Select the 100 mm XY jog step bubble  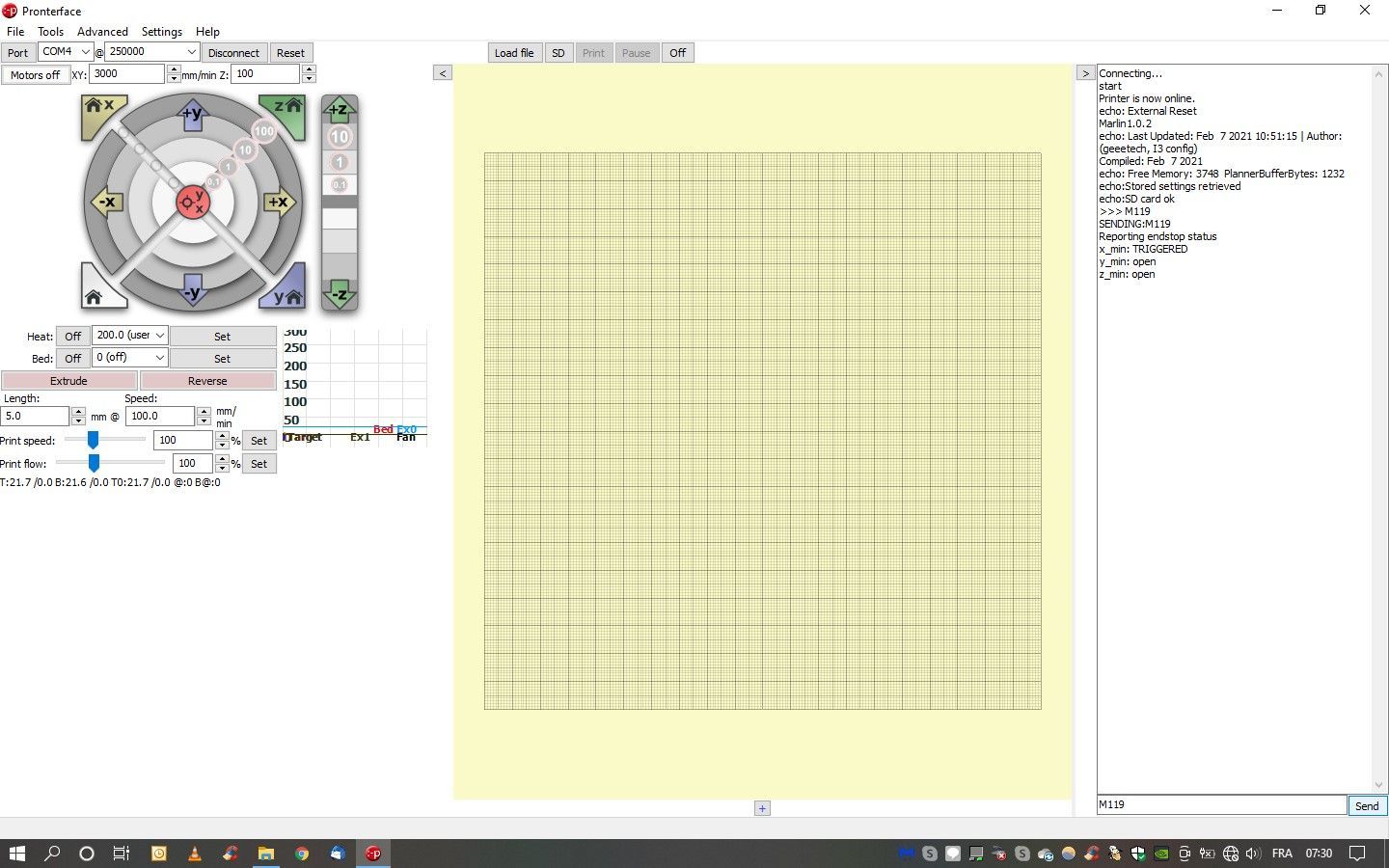(x=263, y=131)
